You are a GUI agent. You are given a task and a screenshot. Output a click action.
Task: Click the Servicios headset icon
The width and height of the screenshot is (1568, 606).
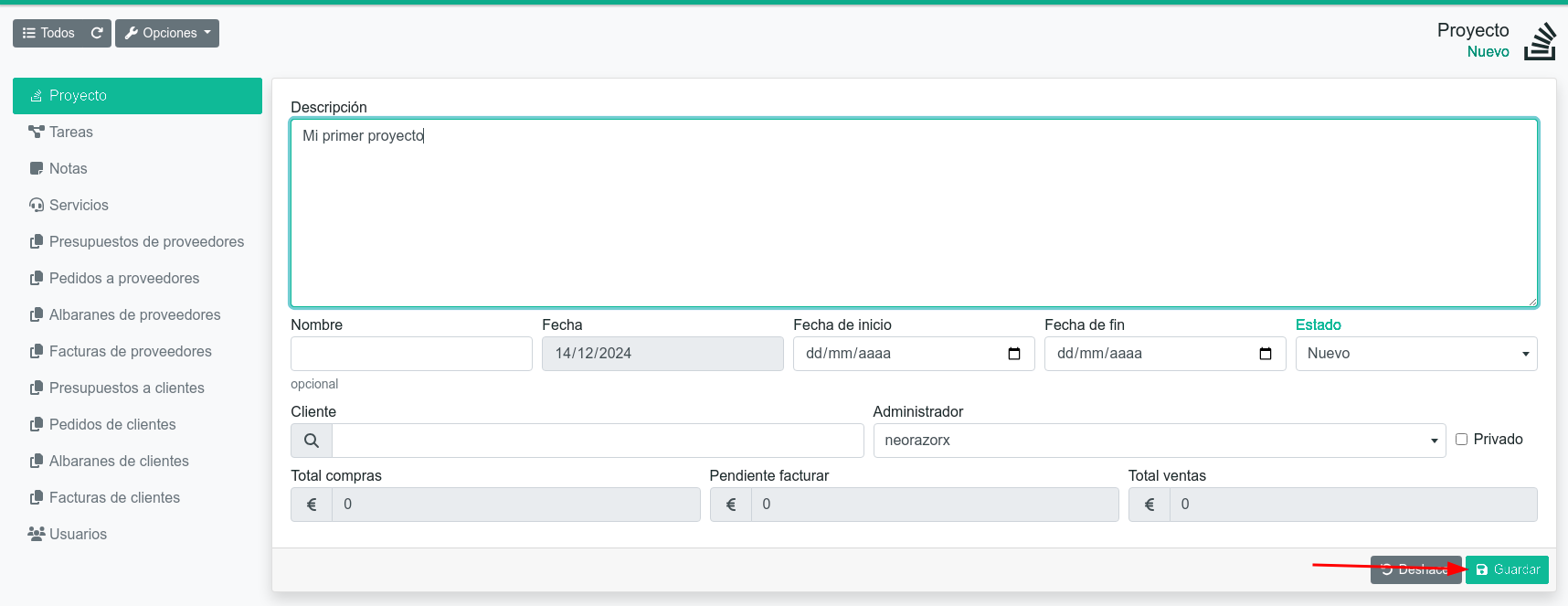[x=37, y=205]
